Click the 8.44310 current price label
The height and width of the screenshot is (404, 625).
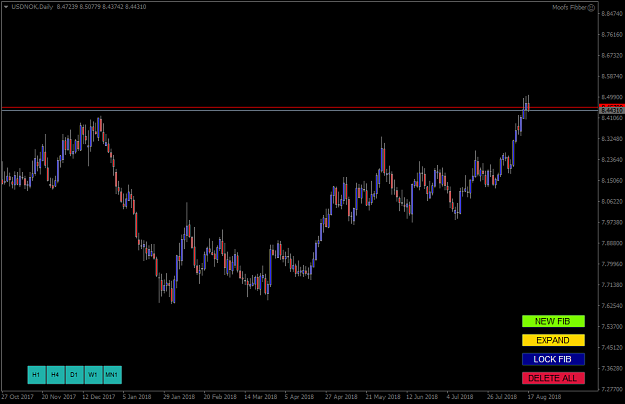pyautogui.click(x=612, y=110)
